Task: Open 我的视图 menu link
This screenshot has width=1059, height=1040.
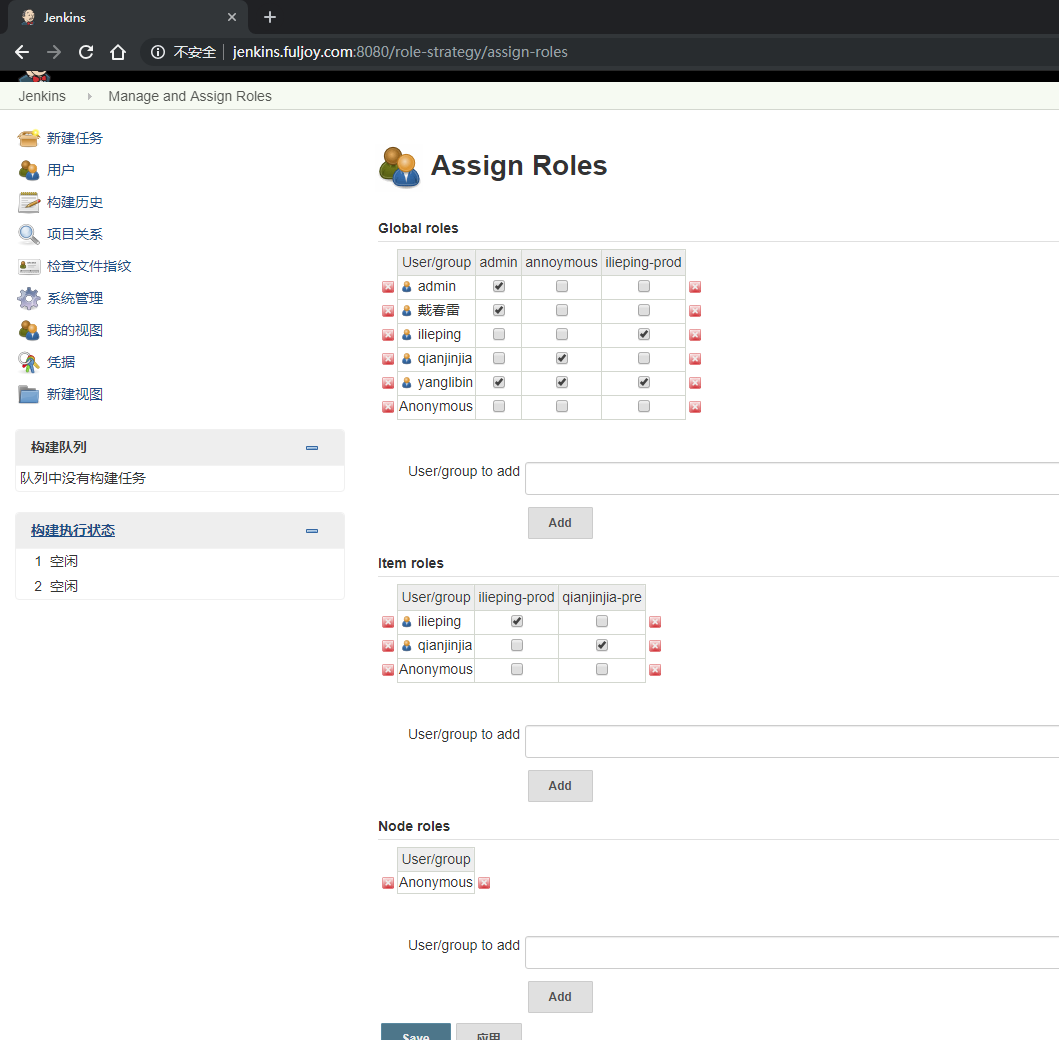Action: pos(74,330)
